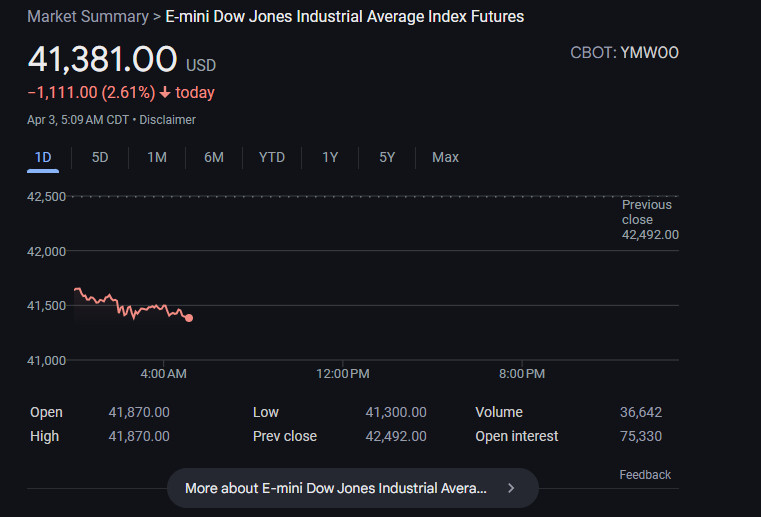Click the 42,500 y-axis label
This screenshot has width=761, height=517.
(x=47, y=197)
